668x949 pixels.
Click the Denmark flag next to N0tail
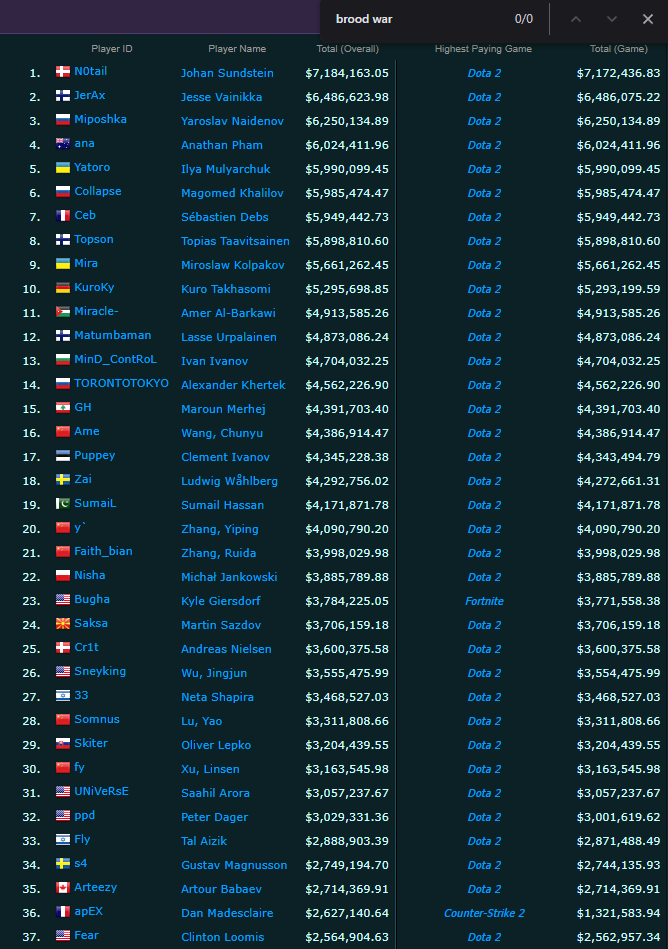tap(63, 71)
